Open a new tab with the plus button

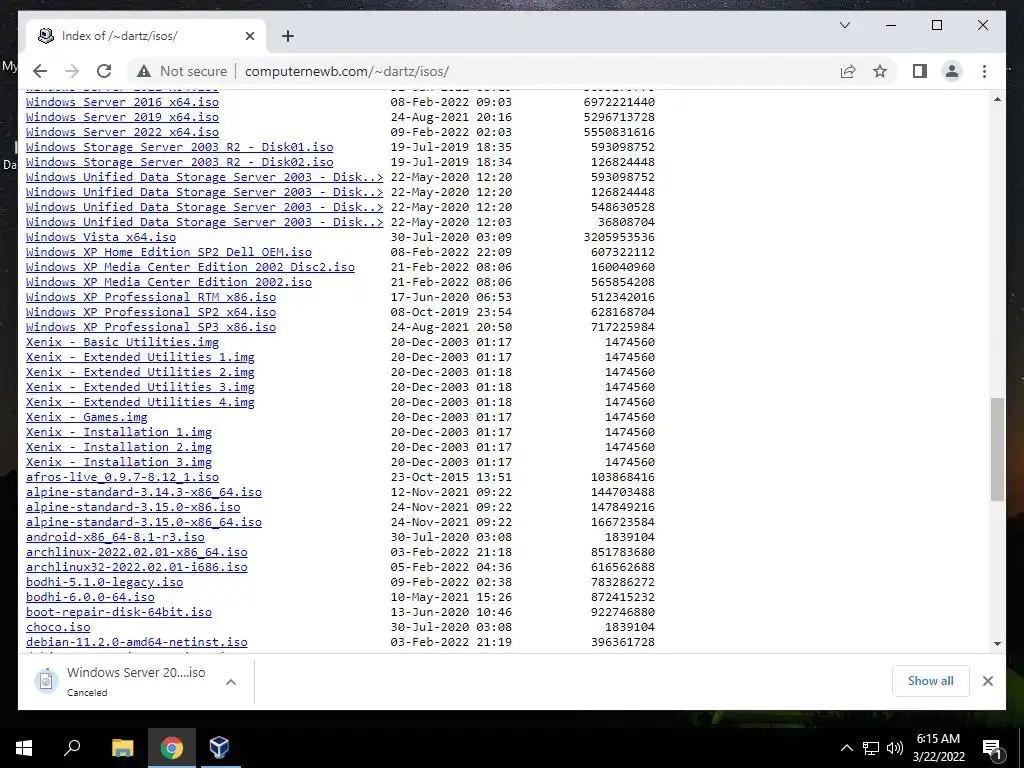[288, 36]
